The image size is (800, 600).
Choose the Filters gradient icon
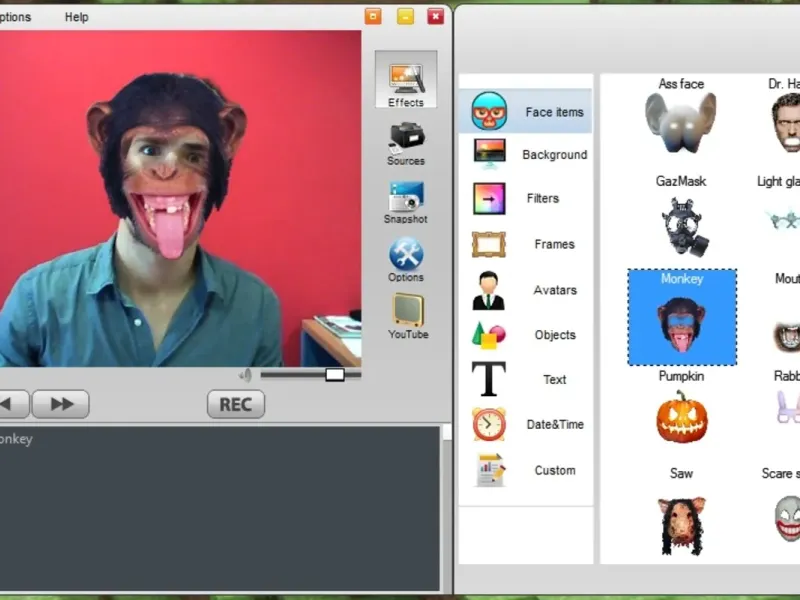tap(489, 198)
